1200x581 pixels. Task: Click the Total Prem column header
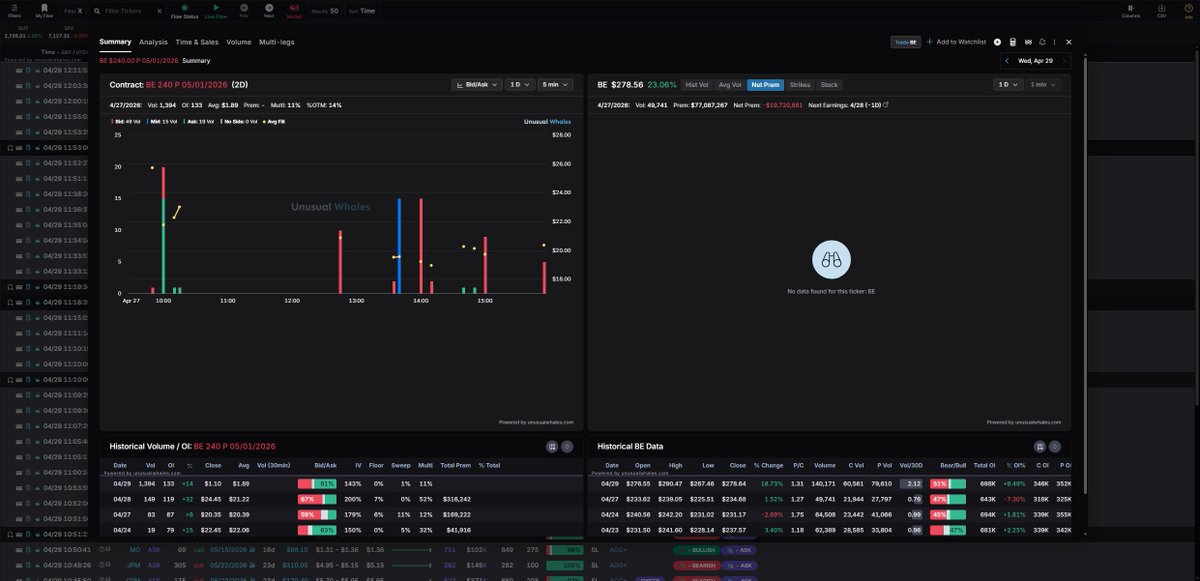click(455, 465)
